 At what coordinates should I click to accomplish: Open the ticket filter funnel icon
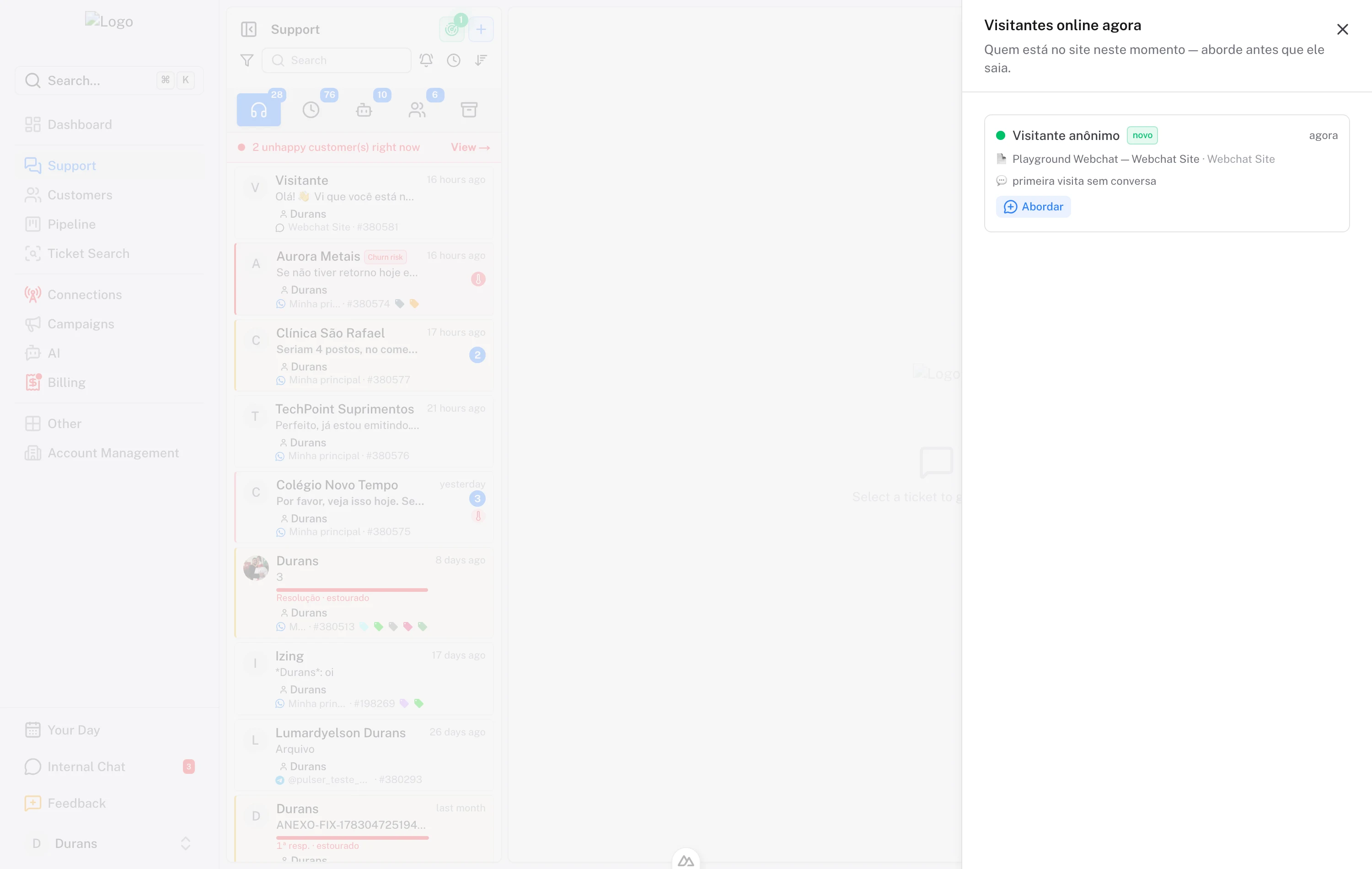click(x=247, y=60)
